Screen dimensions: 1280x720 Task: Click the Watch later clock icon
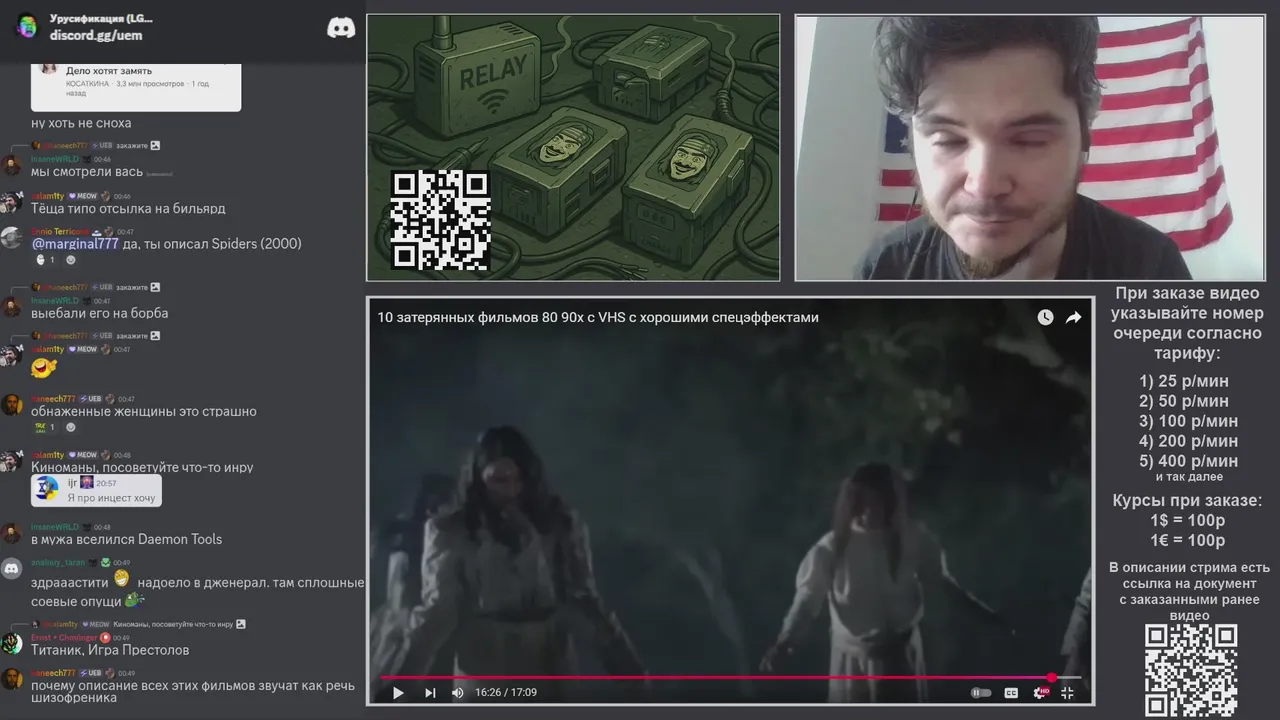1045,317
